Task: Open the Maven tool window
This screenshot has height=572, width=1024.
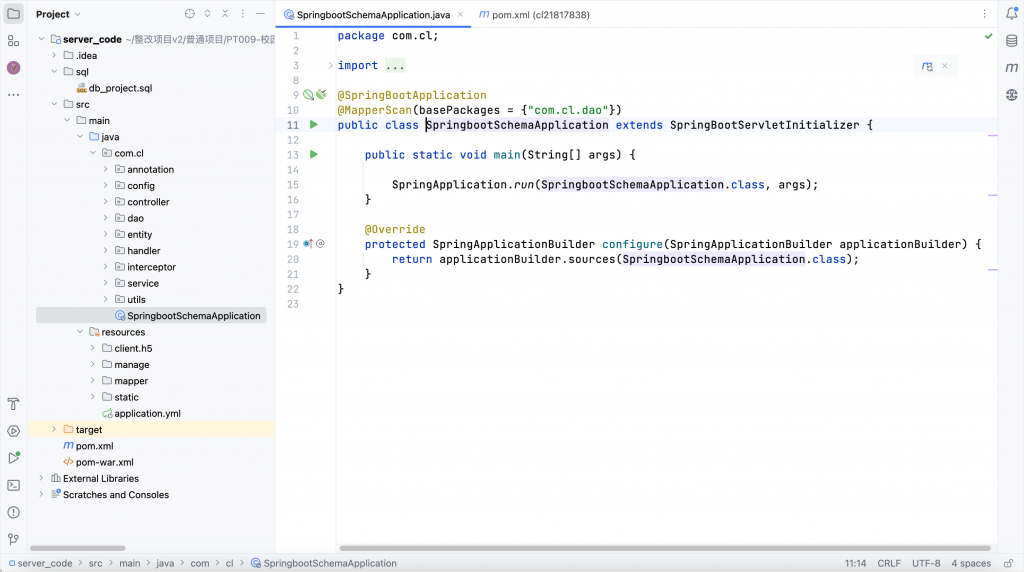Action: pyautogui.click(x=1011, y=67)
